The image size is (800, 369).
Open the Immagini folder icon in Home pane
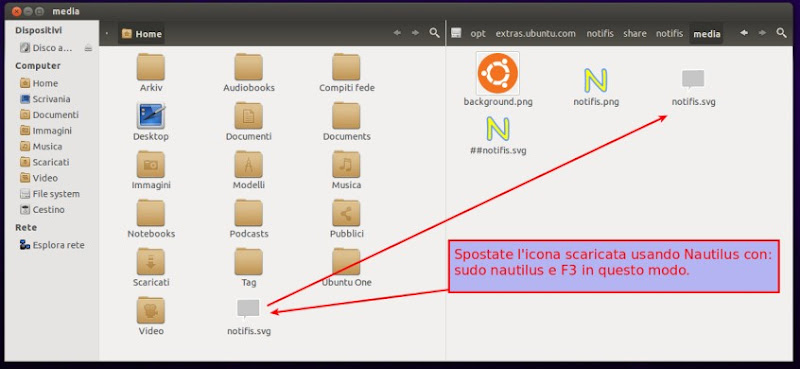click(x=151, y=170)
